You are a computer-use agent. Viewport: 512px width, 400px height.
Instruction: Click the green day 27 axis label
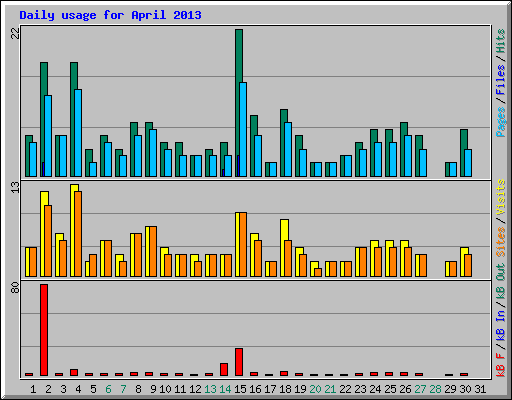(x=420, y=389)
